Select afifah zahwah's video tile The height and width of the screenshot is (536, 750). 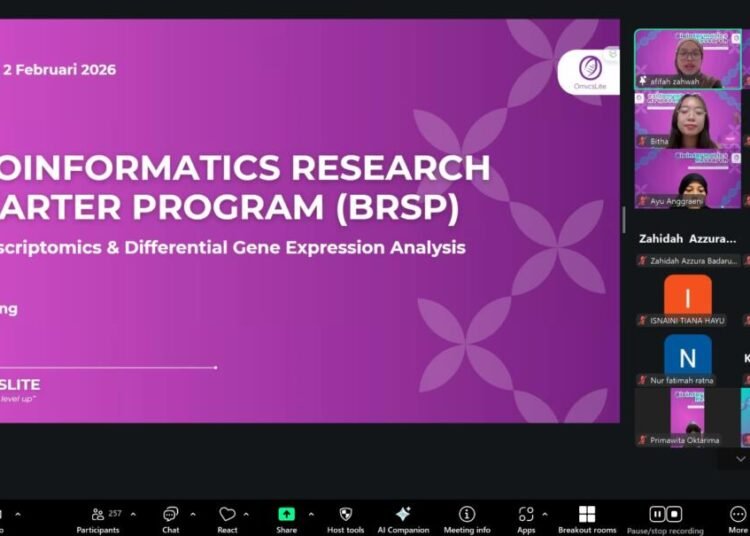tap(687, 59)
